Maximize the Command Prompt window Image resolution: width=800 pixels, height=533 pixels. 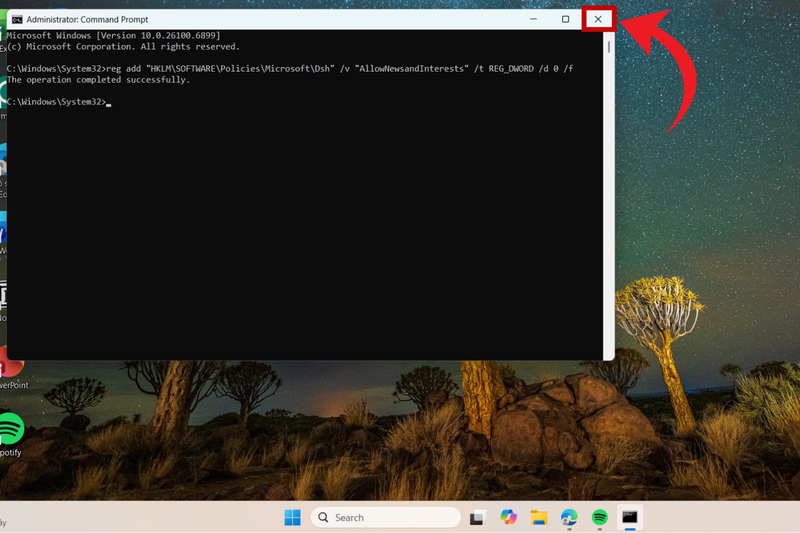coord(565,19)
